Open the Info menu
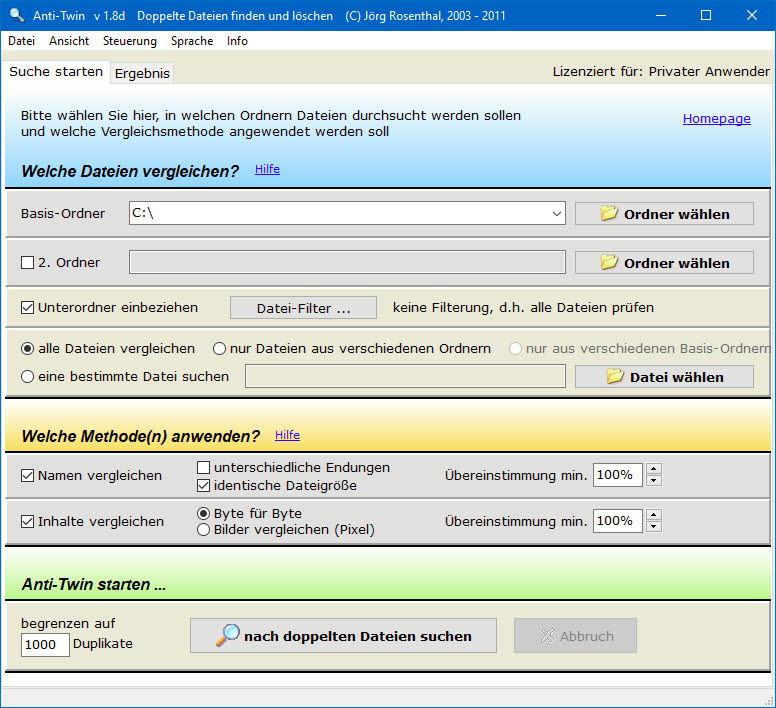The width and height of the screenshot is (776, 708). [x=237, y=41]
